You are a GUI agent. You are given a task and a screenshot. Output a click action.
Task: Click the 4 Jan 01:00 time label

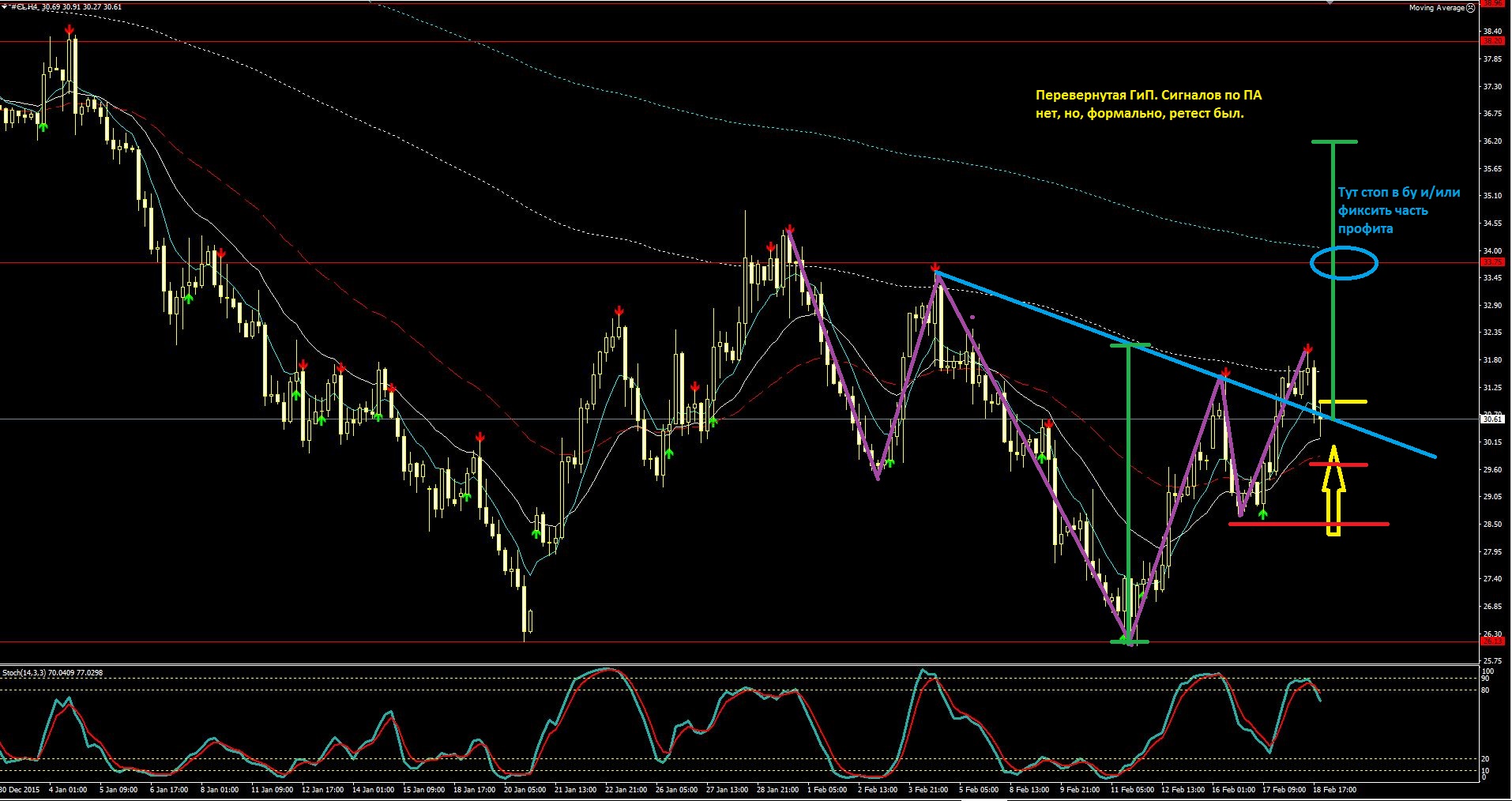click(x=68, y=789)
